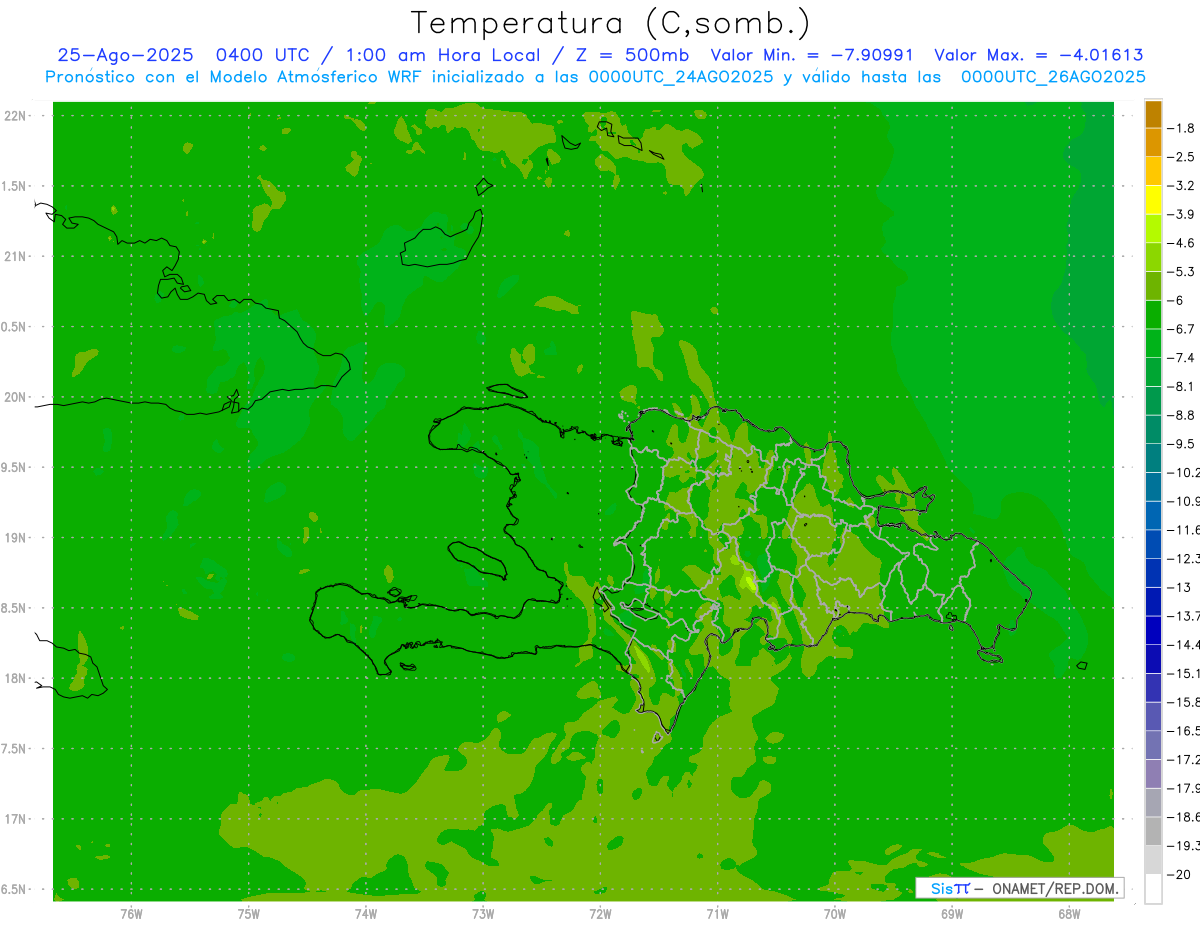This screenshot has height=927, width=1200.
Task: Click the 76W longitude axis label
Action: click(x=131, y=914)
